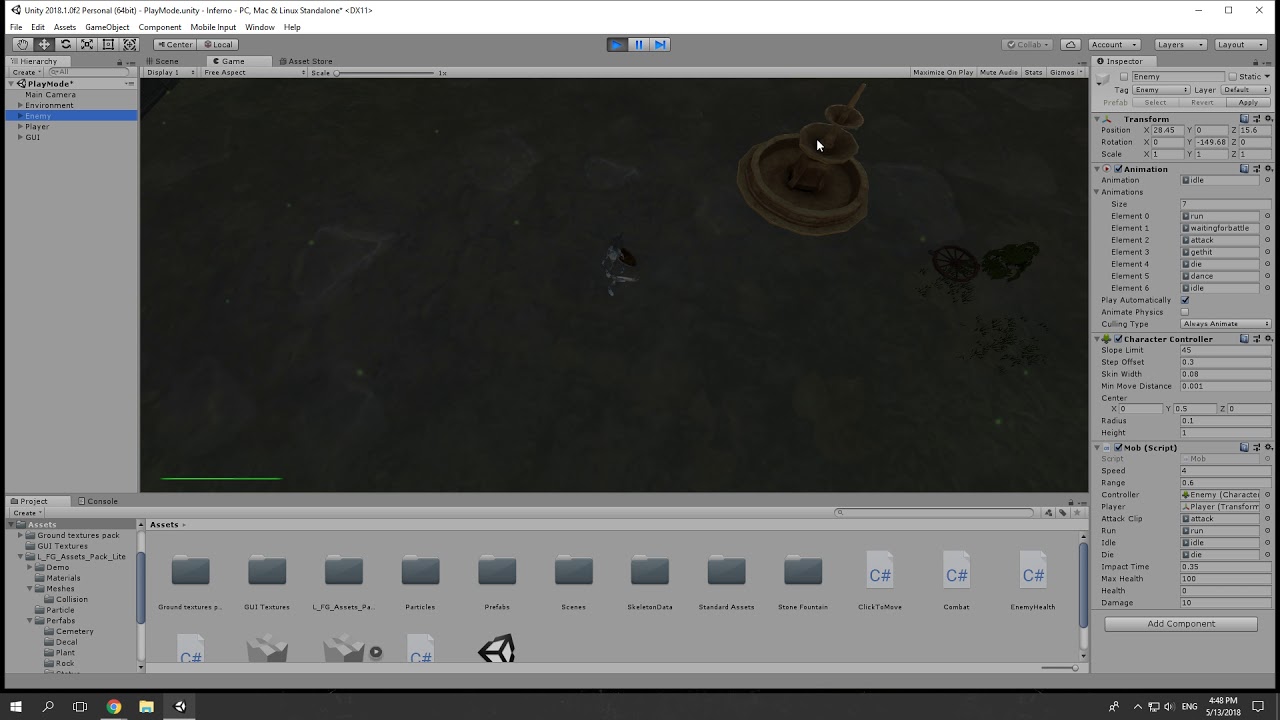
Task: Select the combined Transform tool
Action: (x=130, y=44)
